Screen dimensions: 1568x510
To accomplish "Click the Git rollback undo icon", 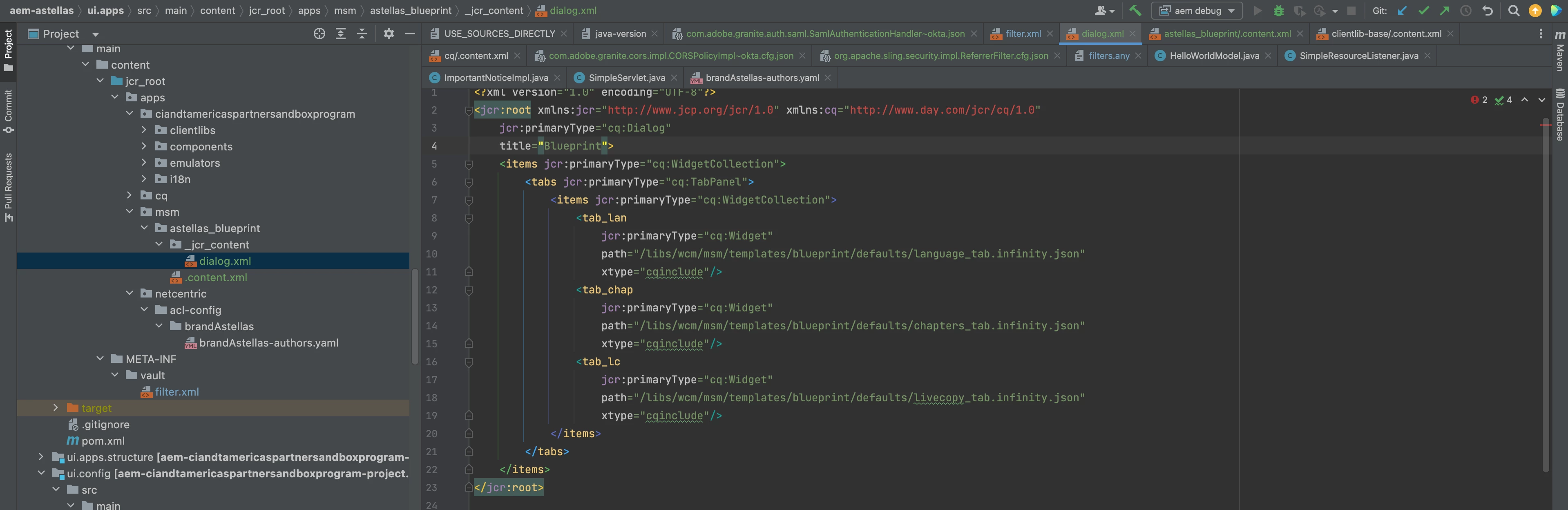I will [1488, 11].
